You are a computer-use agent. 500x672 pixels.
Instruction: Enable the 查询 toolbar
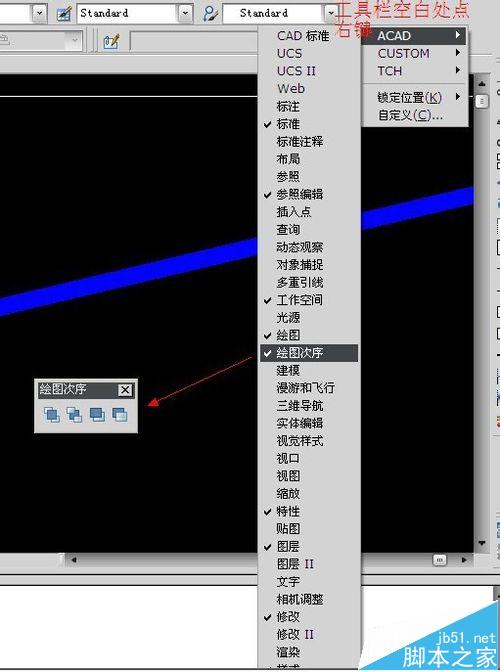[x=309, y=229]
